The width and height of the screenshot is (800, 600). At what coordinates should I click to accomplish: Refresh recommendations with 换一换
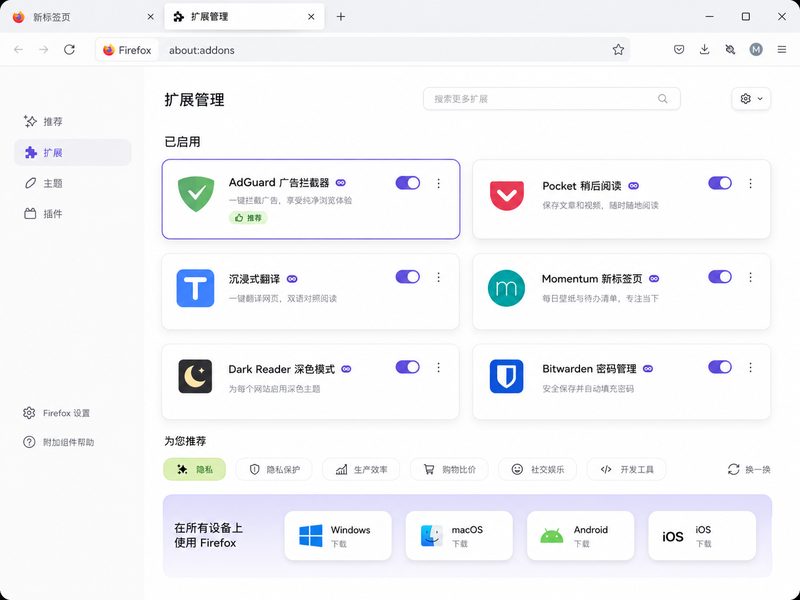tap(749, 469)
